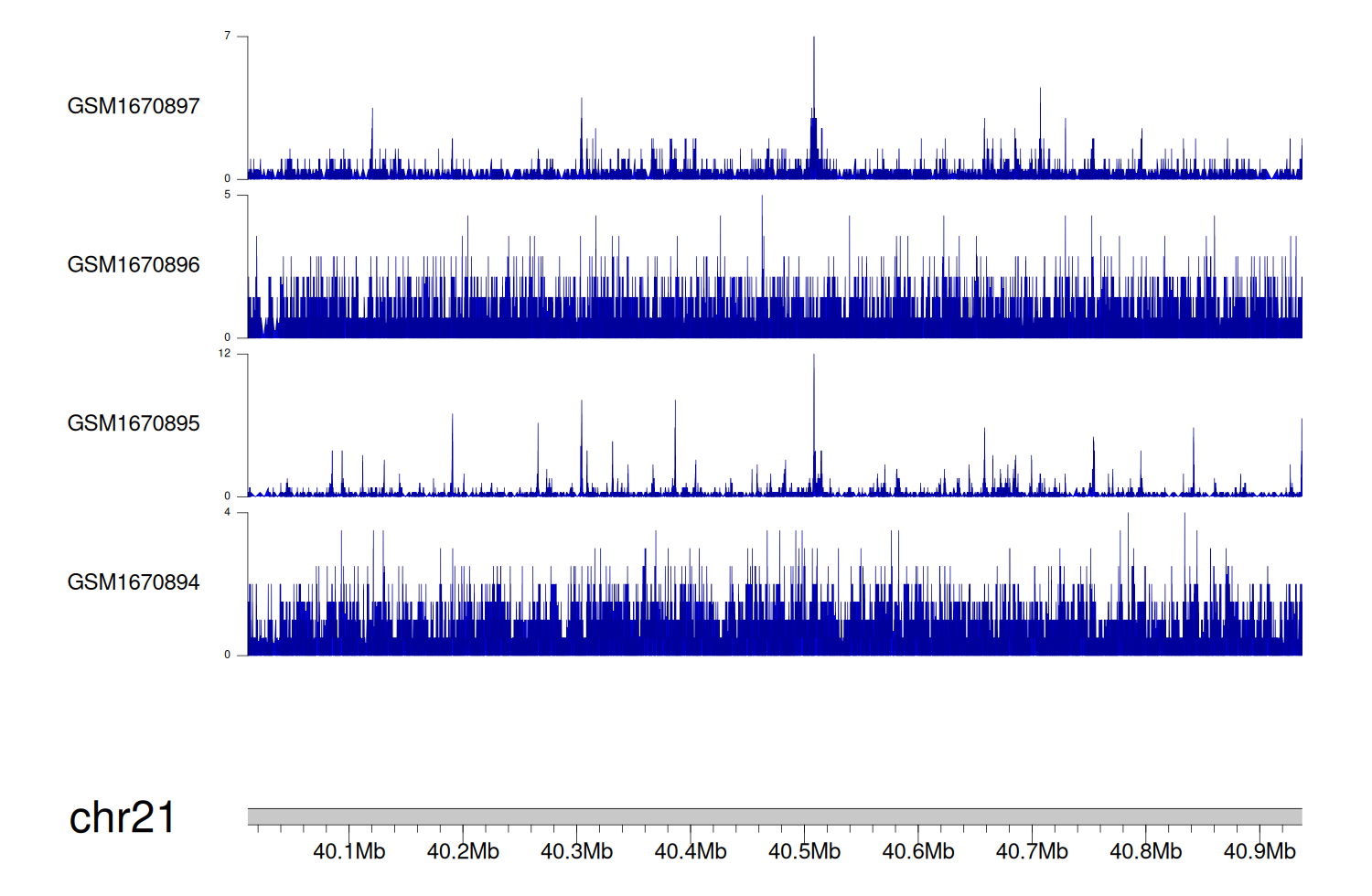Screen dimensions: 1372x896
Task: Select the GSM1670894 track name
Action: pyautogui.click(x=134, y=582)
